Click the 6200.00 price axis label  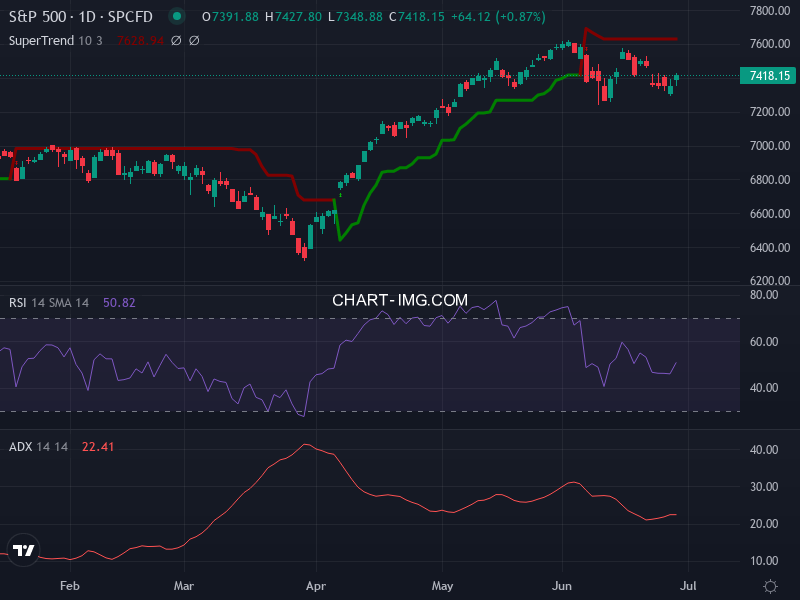pyautogui.click(x=770, y=281)
